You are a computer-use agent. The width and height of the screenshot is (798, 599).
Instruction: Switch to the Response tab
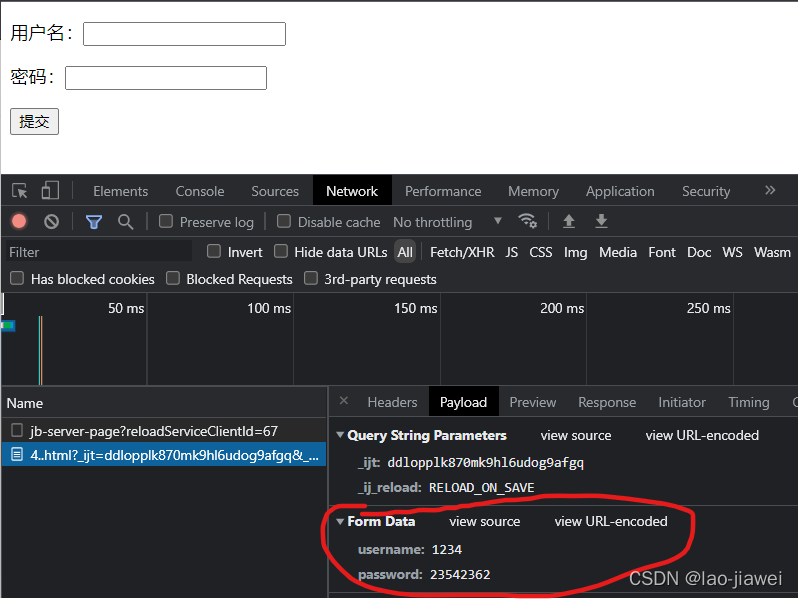[x=607, y=402]
